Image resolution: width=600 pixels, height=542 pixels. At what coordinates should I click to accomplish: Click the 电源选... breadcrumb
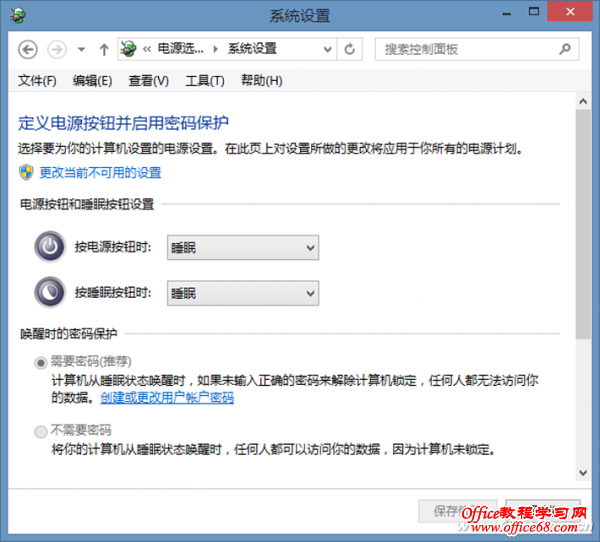tap(180, 49)
